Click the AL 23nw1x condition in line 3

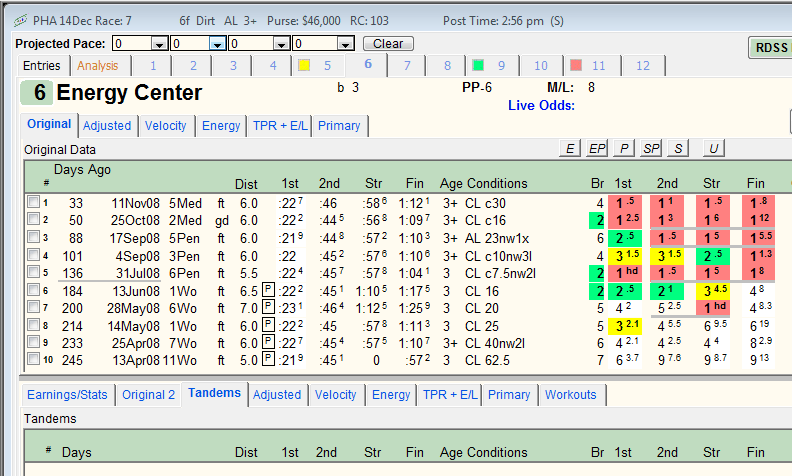coord(497,238)
